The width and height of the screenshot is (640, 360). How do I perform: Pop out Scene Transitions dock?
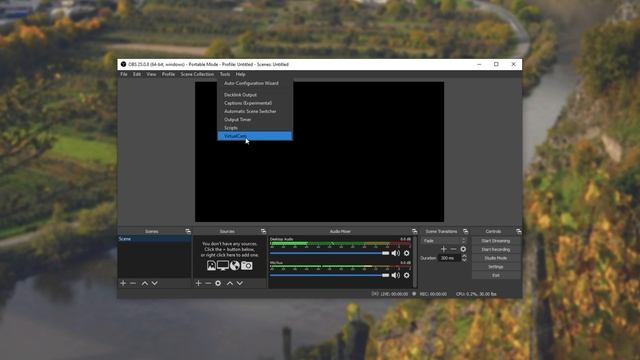coord(466,231)
